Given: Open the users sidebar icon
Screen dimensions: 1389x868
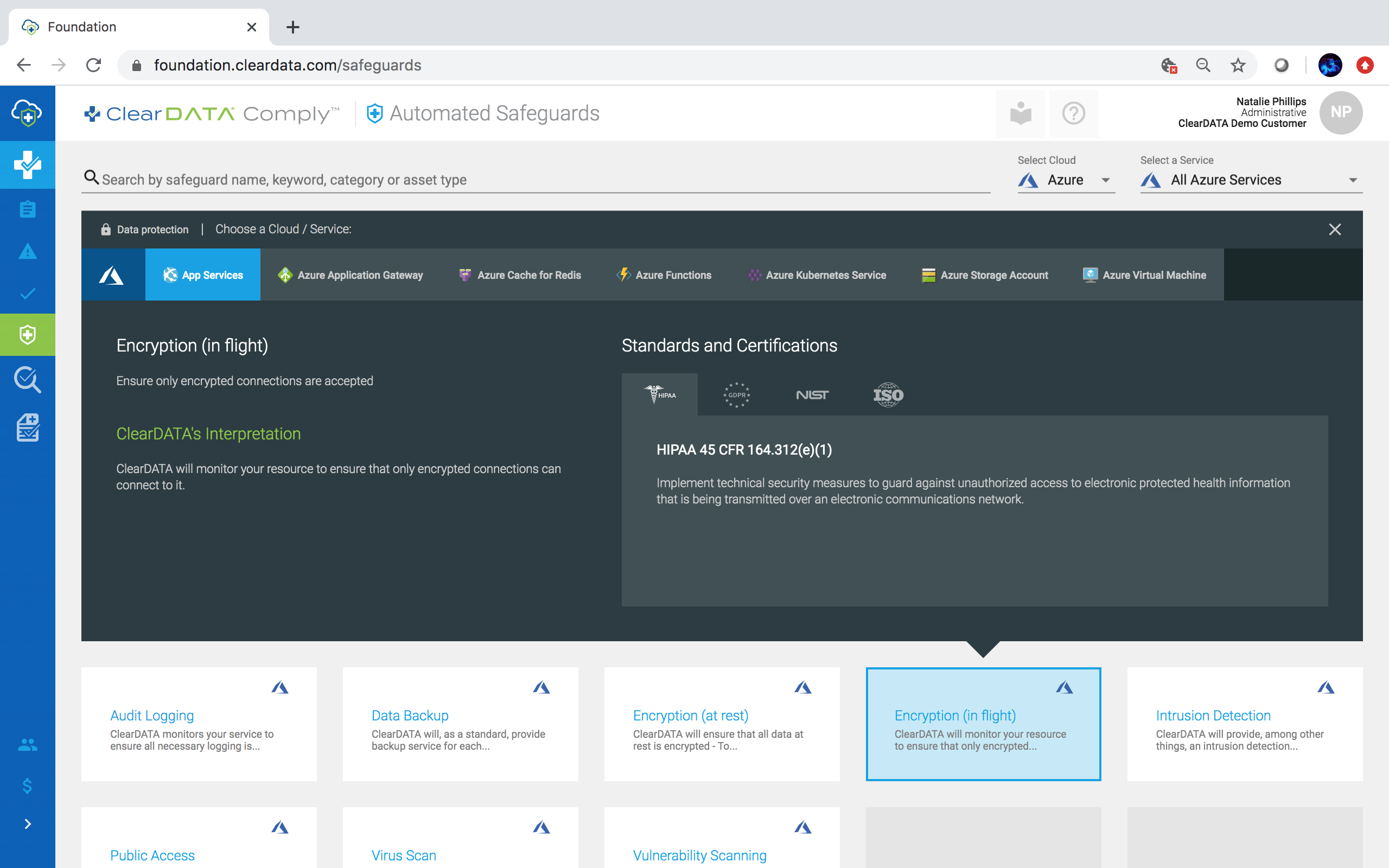Looking at the screenshot, I should tap(28, 744).
